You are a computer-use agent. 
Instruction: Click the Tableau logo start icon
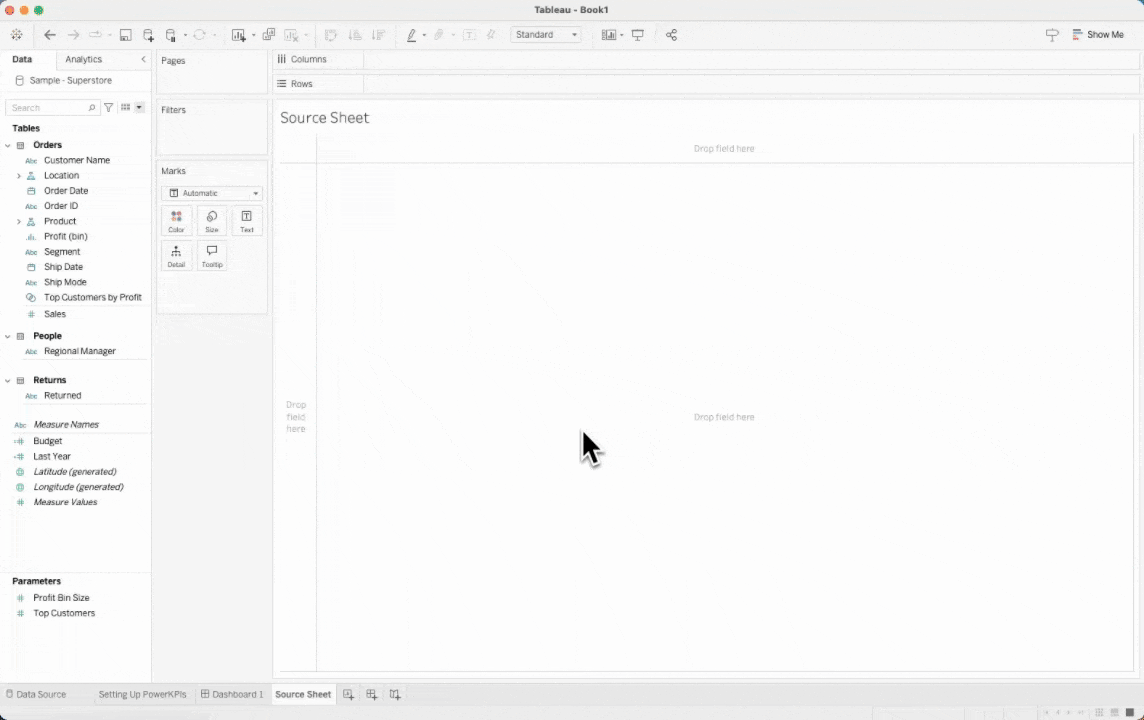(x=16, y=34)
